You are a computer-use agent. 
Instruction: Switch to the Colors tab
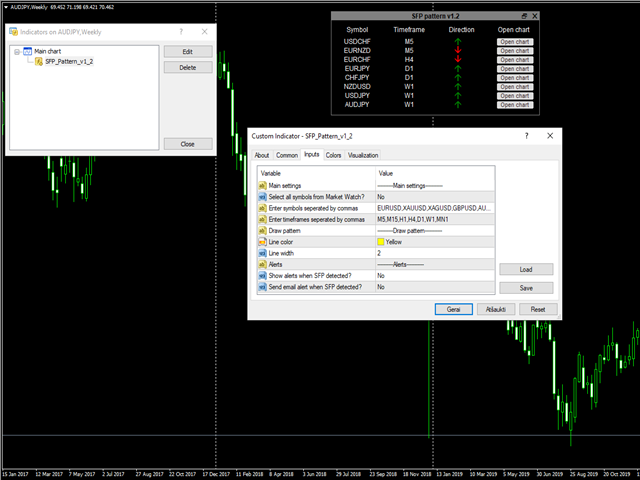pos(333,155)
